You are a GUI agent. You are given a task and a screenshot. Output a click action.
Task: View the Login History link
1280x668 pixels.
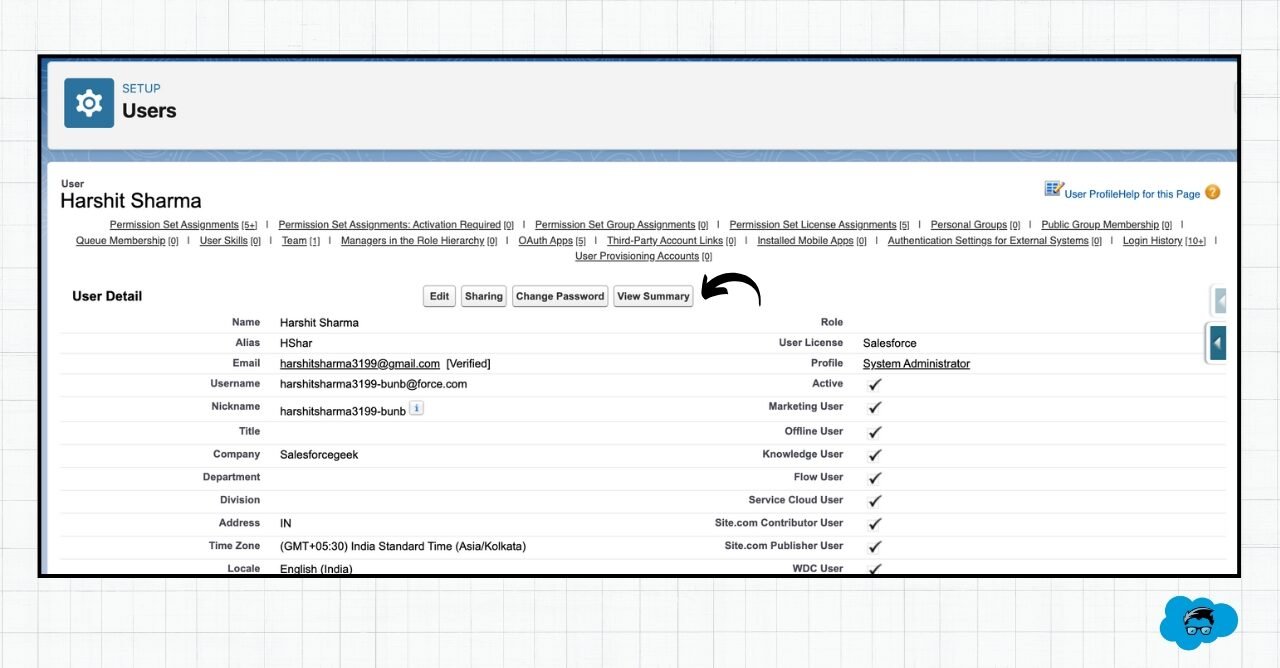click(1164, 241)
